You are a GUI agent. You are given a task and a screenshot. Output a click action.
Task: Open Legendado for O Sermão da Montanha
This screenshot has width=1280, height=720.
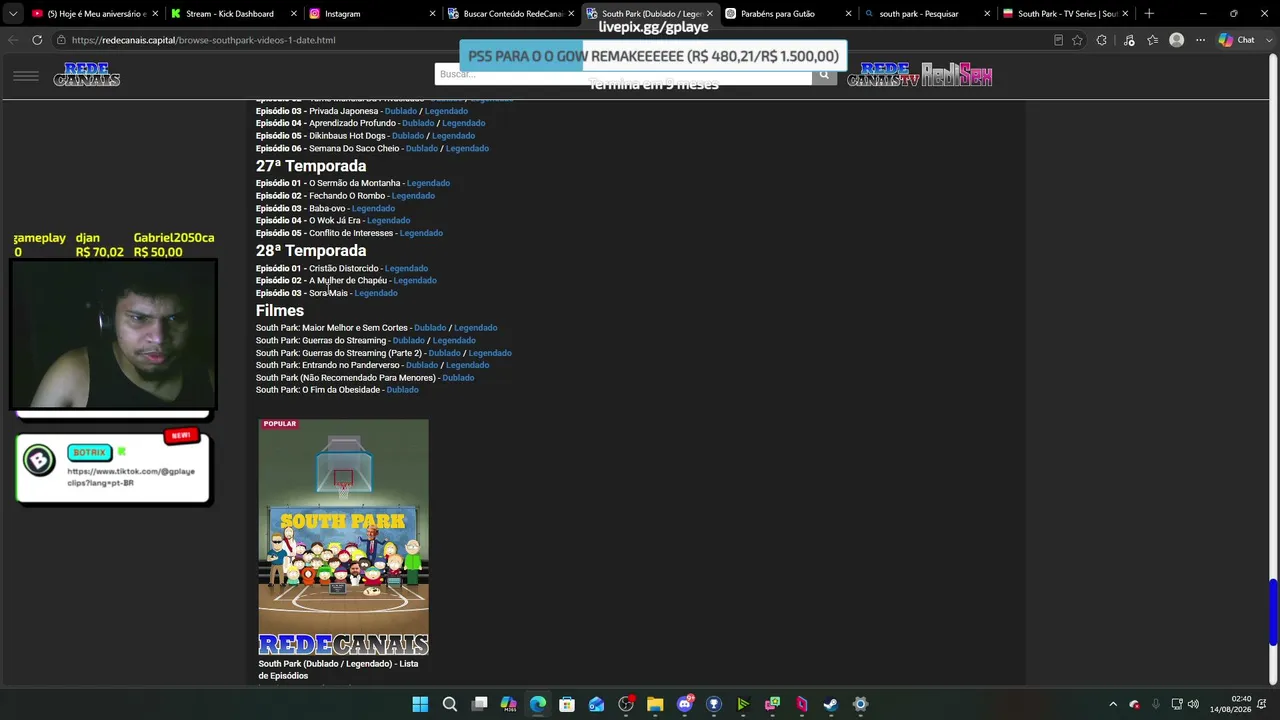pos(428,183)
